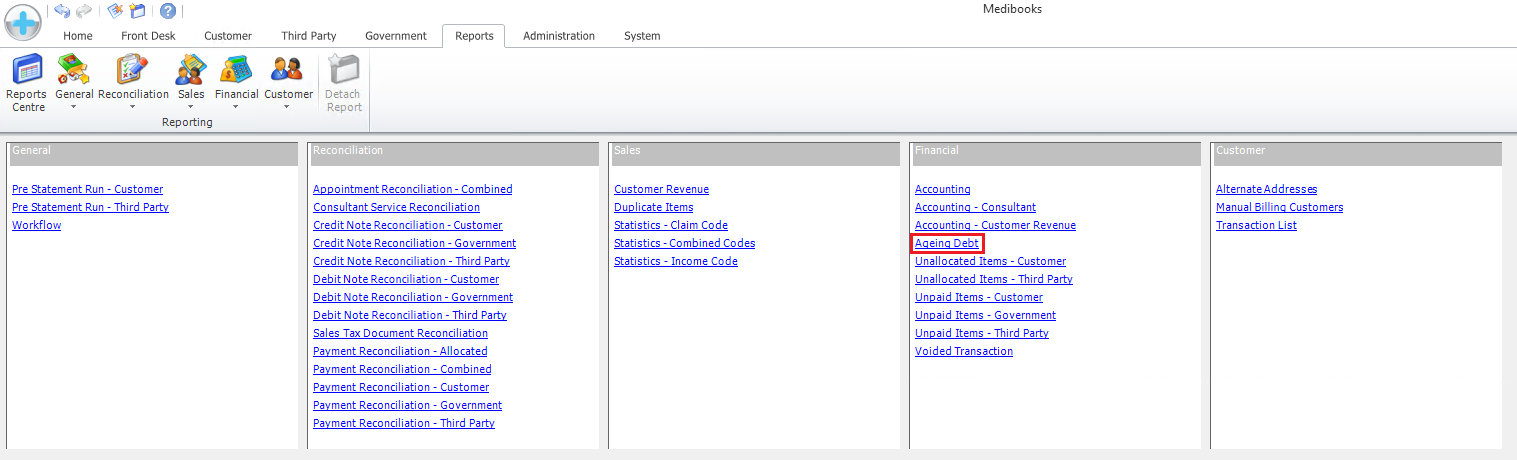Image resolution: width=1517 pixels, height=460 pixels.
Task: Open help via the question mark icon
Action: (x=168, y=11)
